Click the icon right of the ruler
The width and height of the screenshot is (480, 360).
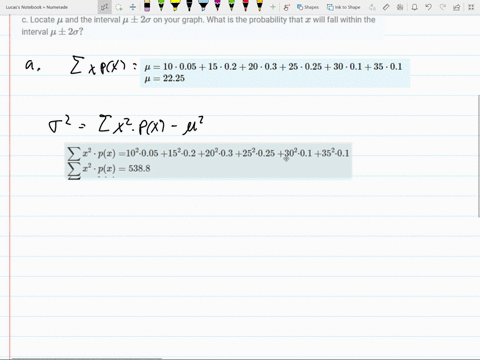point(400,7)
